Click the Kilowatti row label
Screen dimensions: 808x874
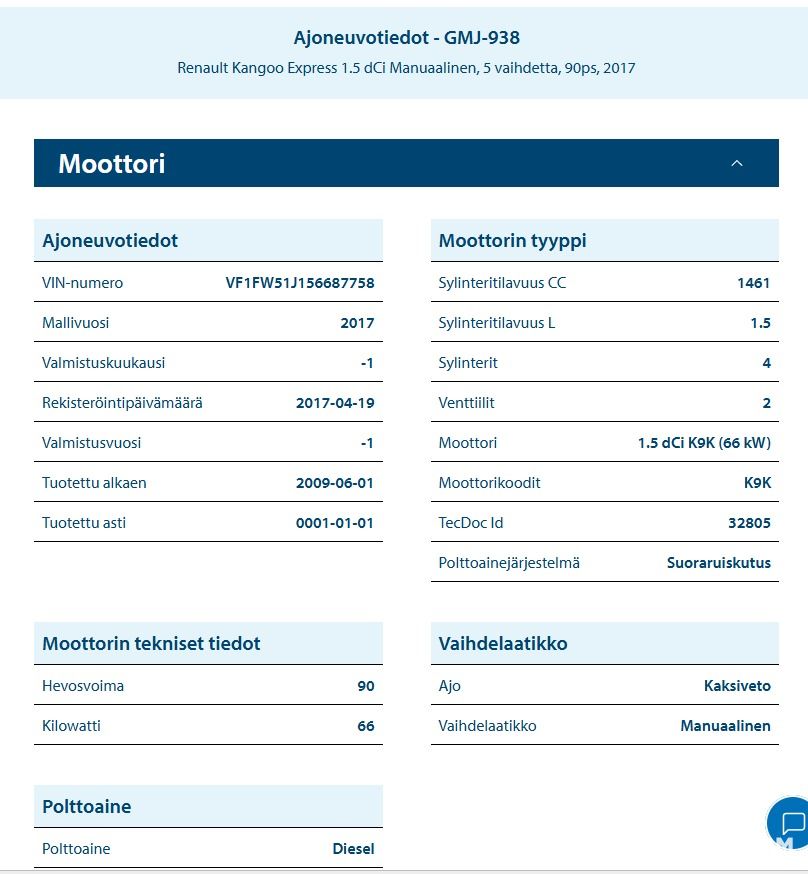[71, 726]
